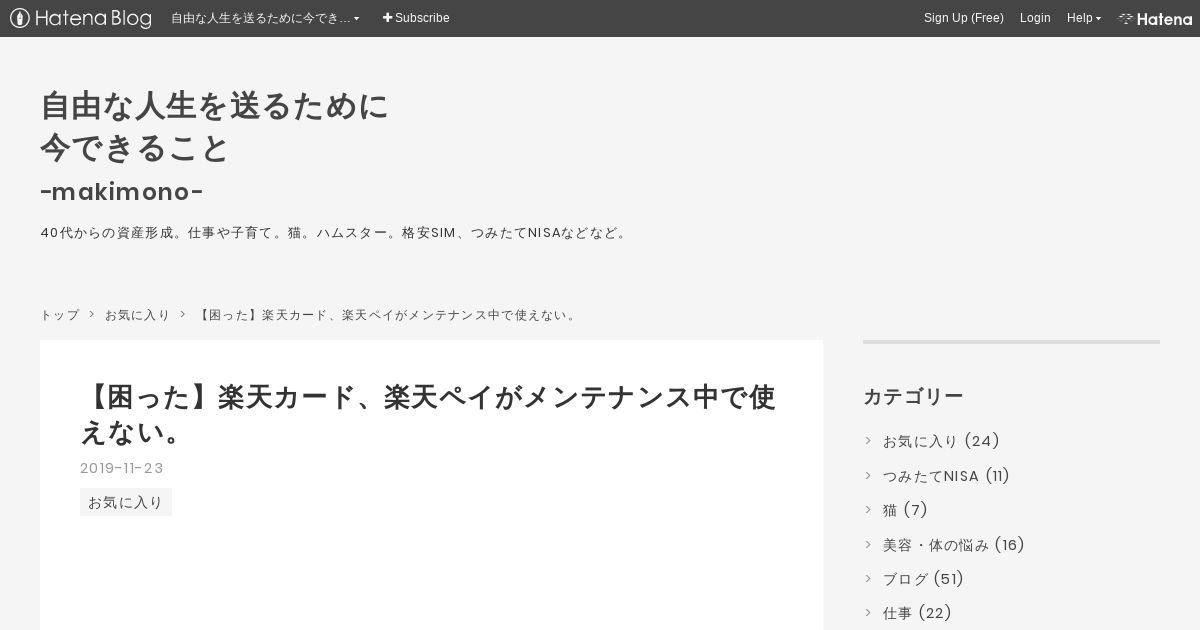The height and width of the screenshot is (630, 1200).
Task: Go to トップ breadcrumb
Action: 60,315
